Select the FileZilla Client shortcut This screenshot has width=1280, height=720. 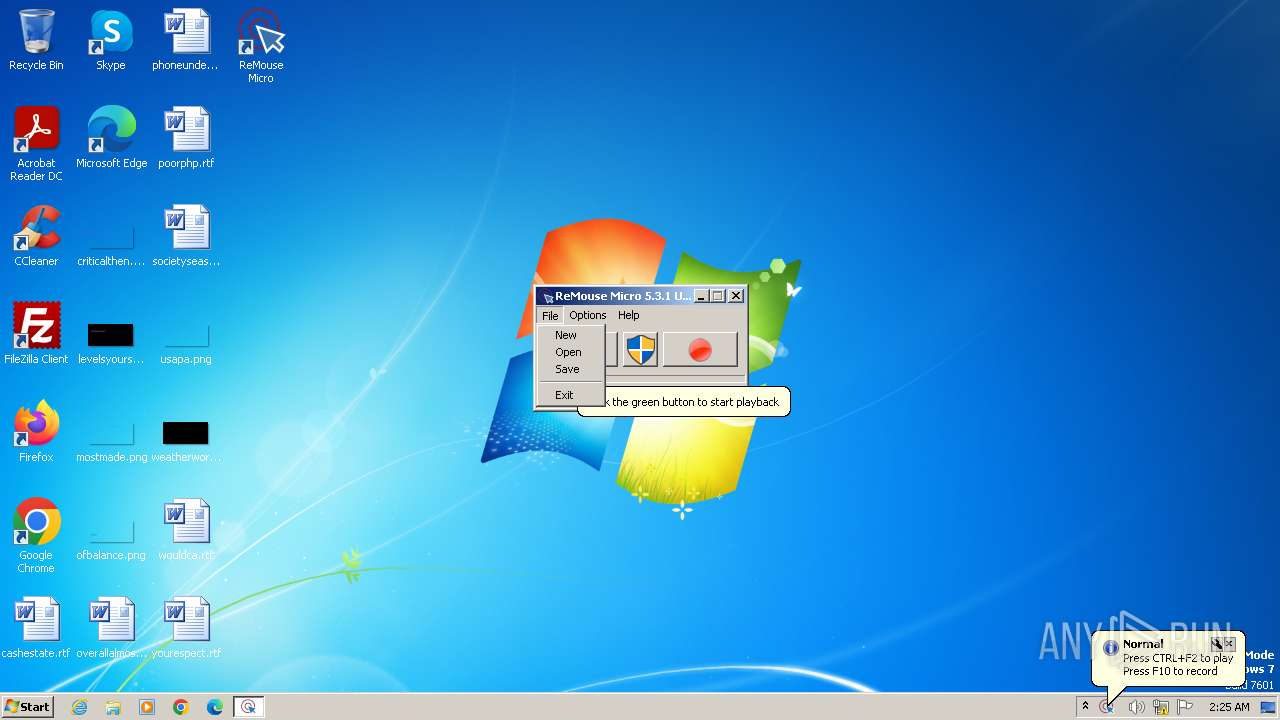click(x=36, y=334)
